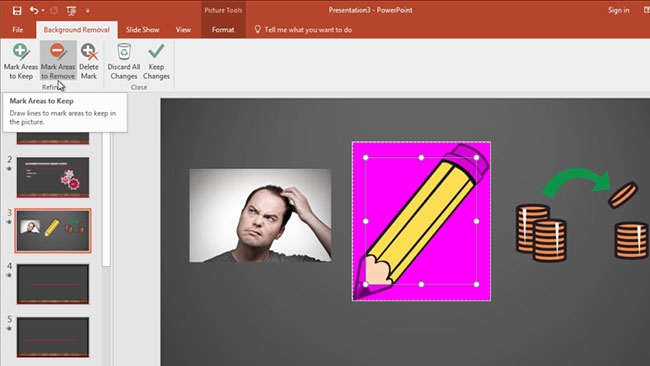Screen dimensions: 650x366
Task: Click the animation star beside slide 3
Action: 9,222
